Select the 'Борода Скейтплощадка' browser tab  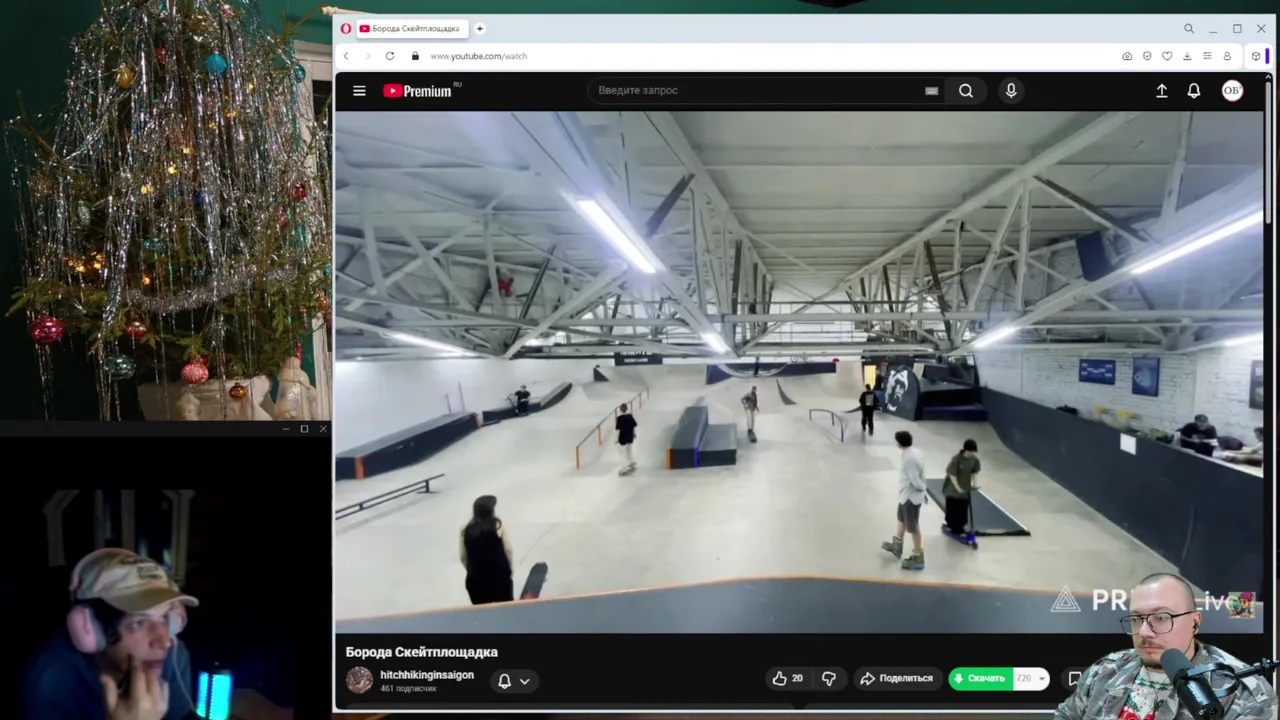coord(410,29)
